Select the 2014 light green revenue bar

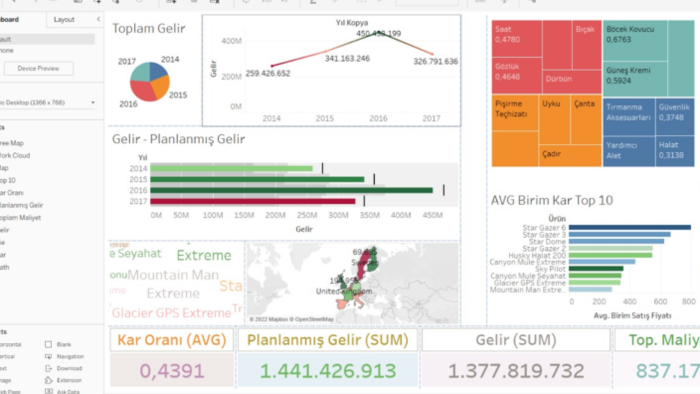point(231,169)
